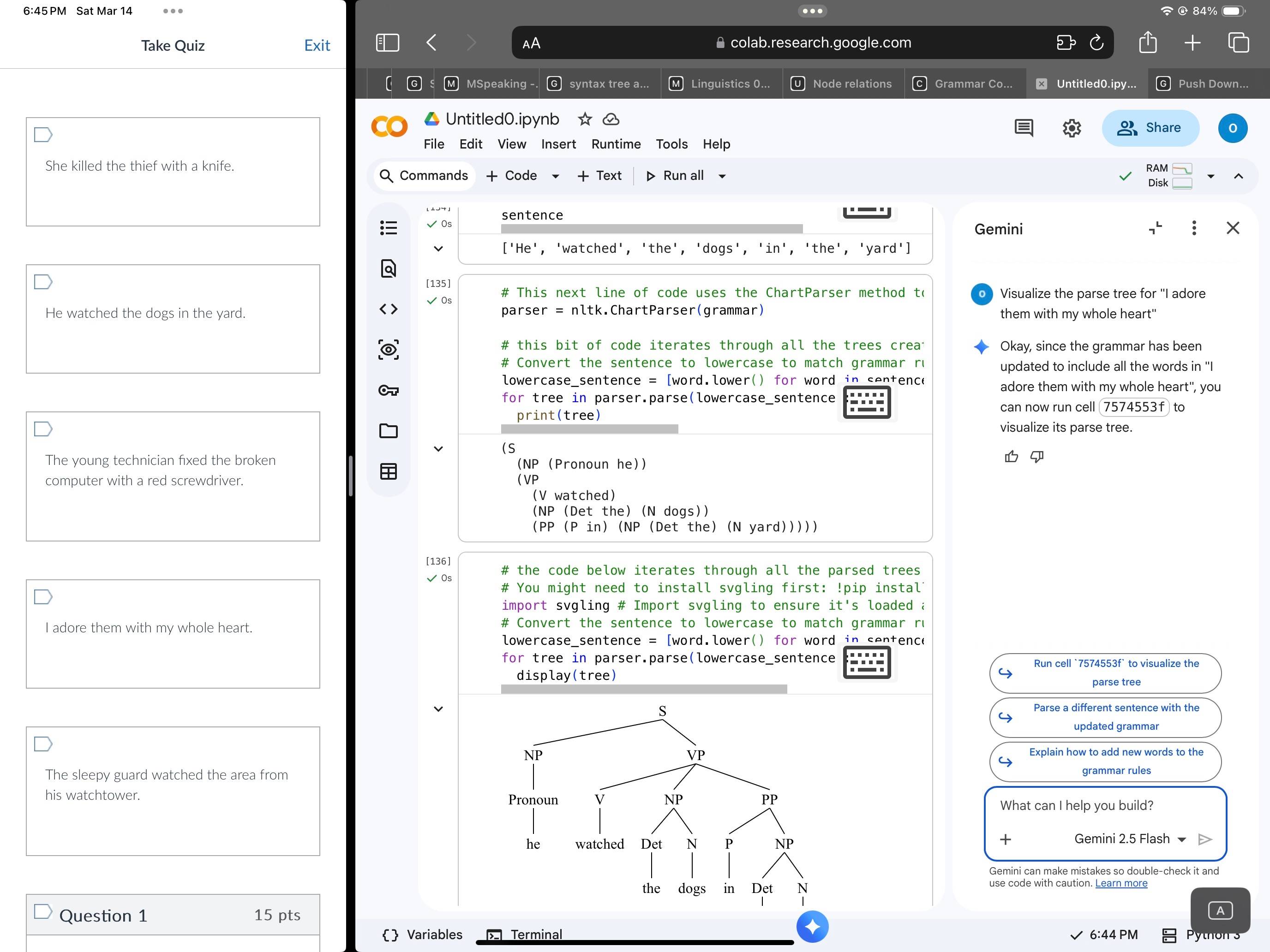Collapse the parse tree output of cell 136
This screenshot has height=952, width=1270.
pos(438,708)
